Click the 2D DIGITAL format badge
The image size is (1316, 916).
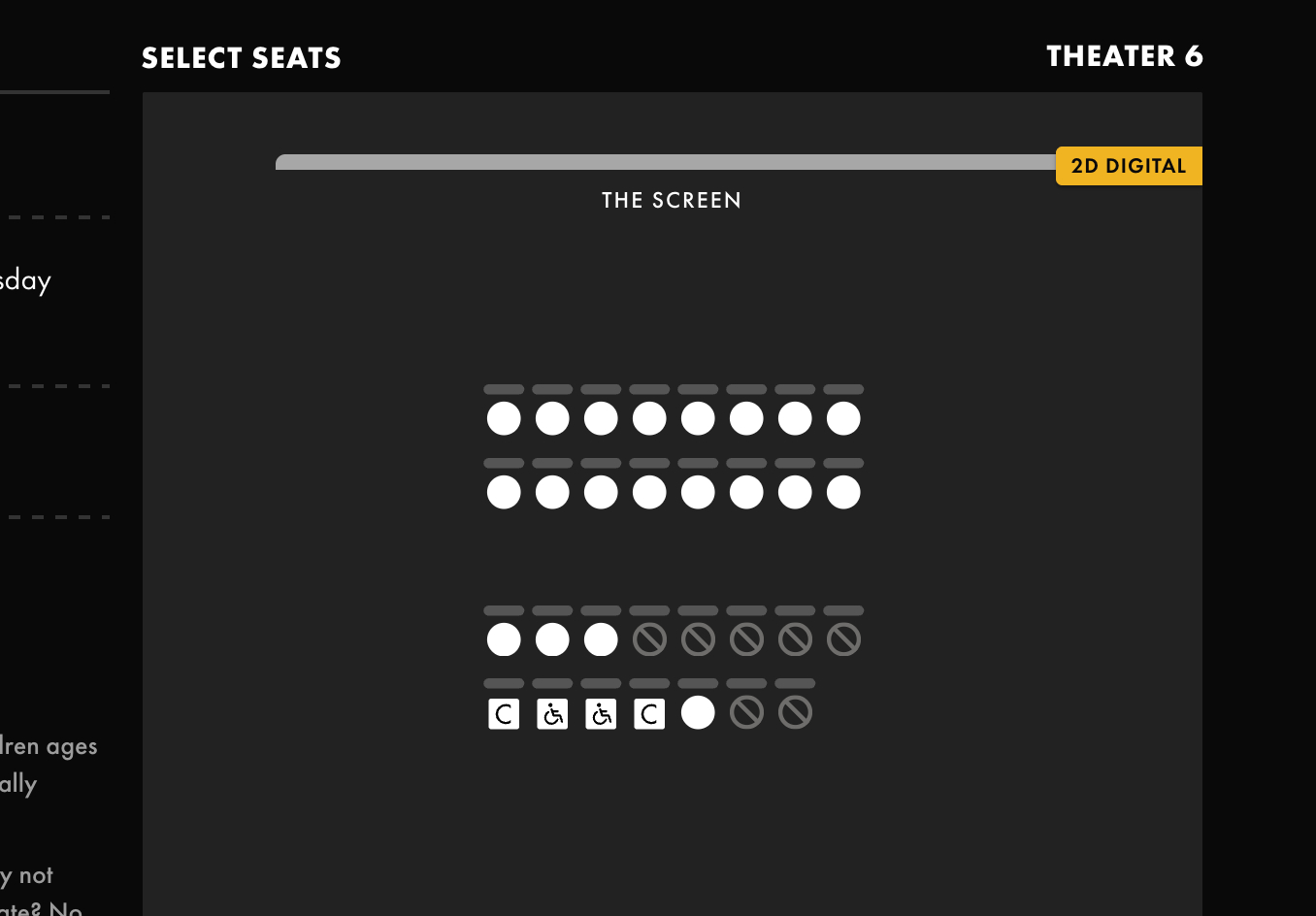[1129, 166]
